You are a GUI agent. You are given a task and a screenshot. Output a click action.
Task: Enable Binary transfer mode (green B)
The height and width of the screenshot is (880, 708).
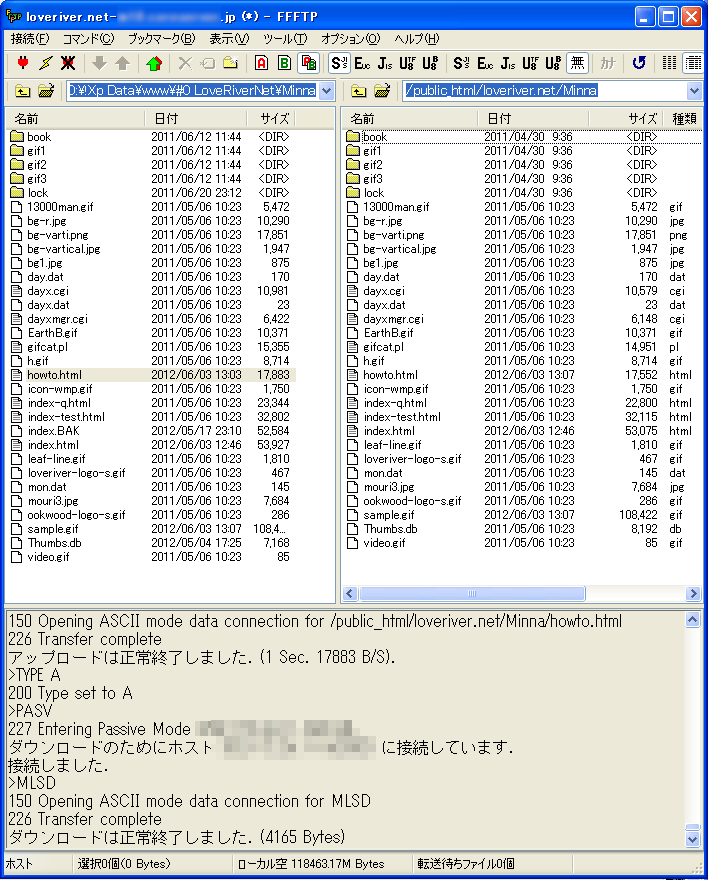click(284, 63)
